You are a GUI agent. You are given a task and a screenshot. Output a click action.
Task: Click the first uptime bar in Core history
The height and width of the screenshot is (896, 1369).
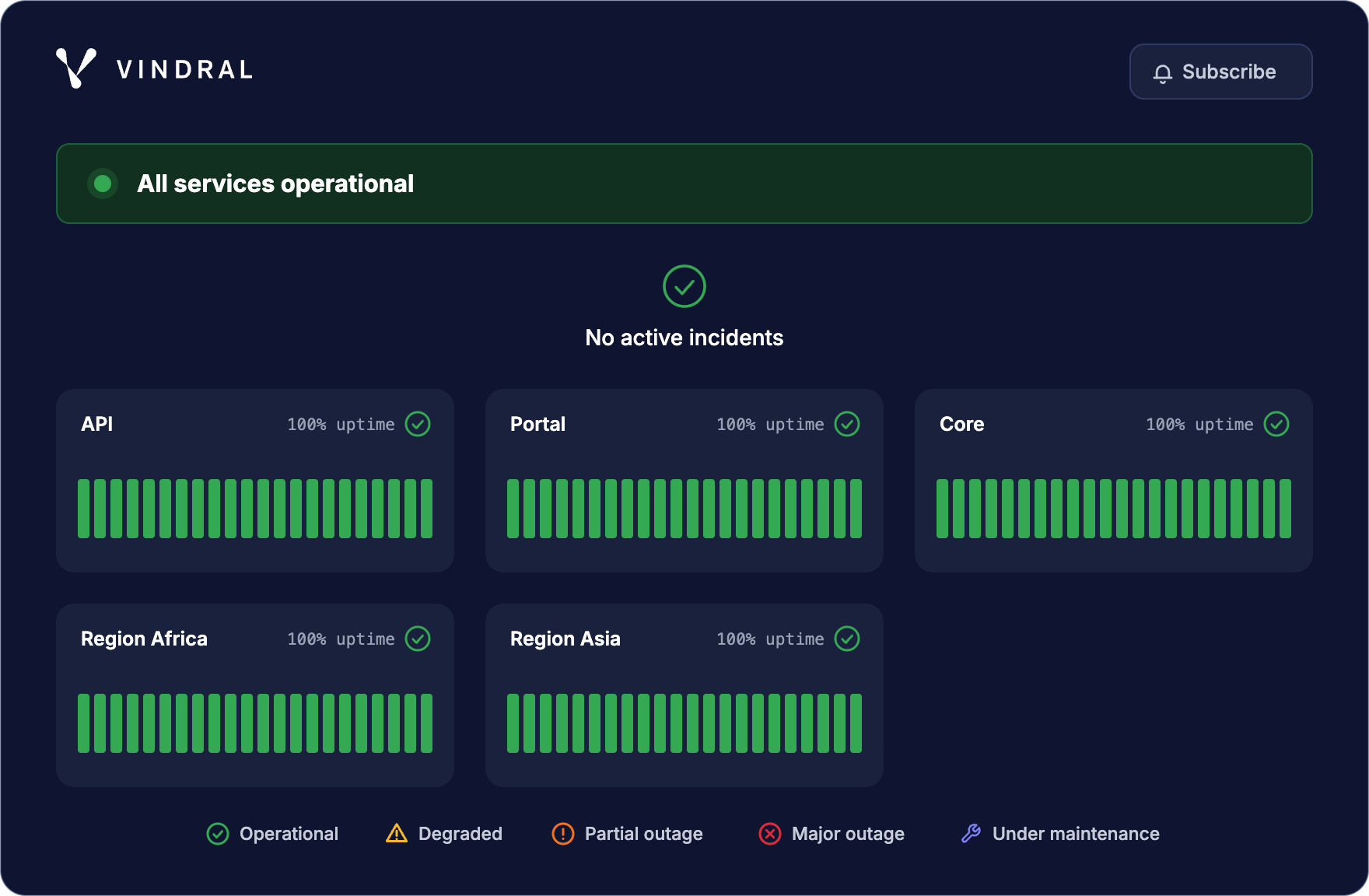coord(942,509)
